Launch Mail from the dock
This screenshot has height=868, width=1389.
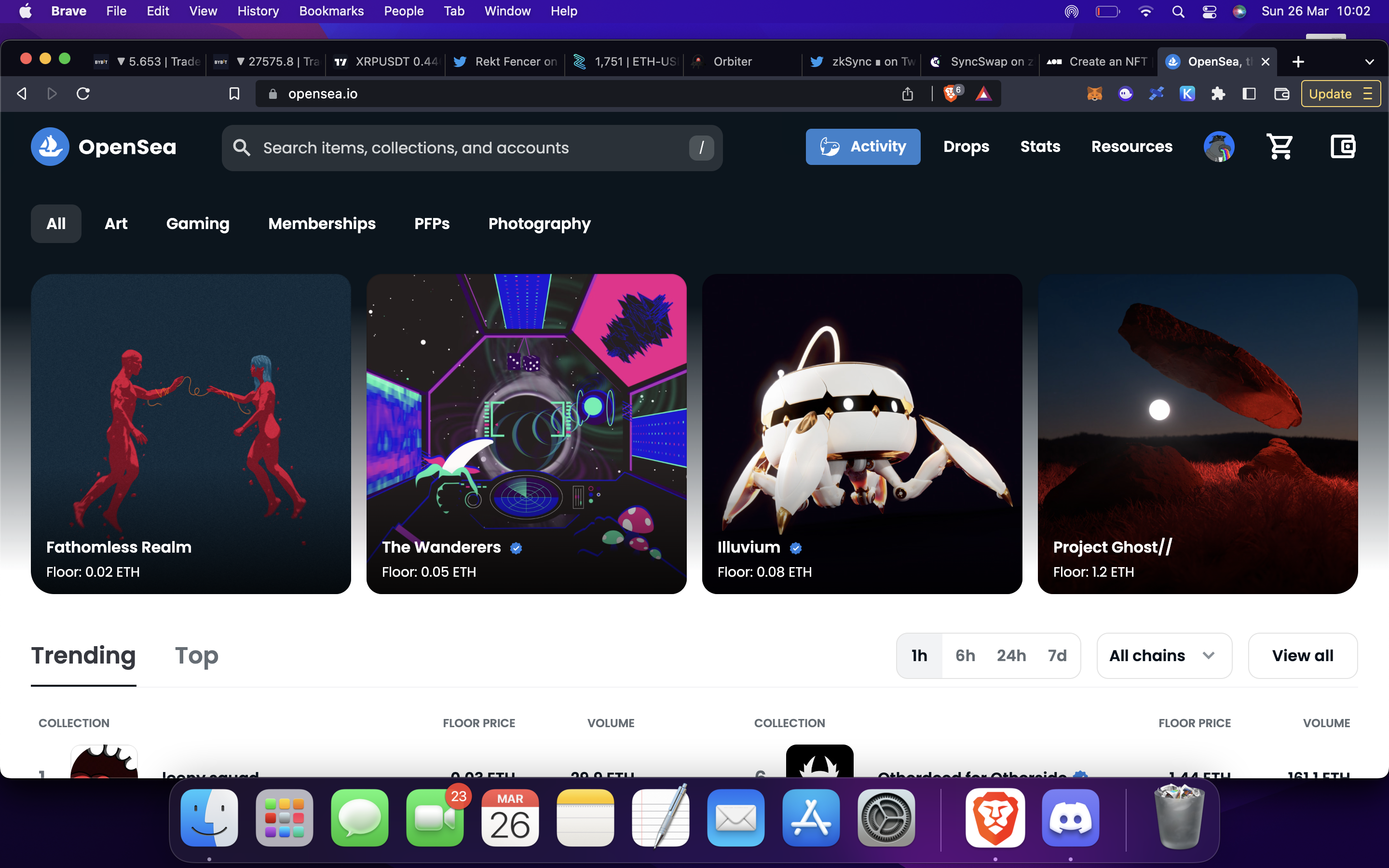tap(736, 817)
